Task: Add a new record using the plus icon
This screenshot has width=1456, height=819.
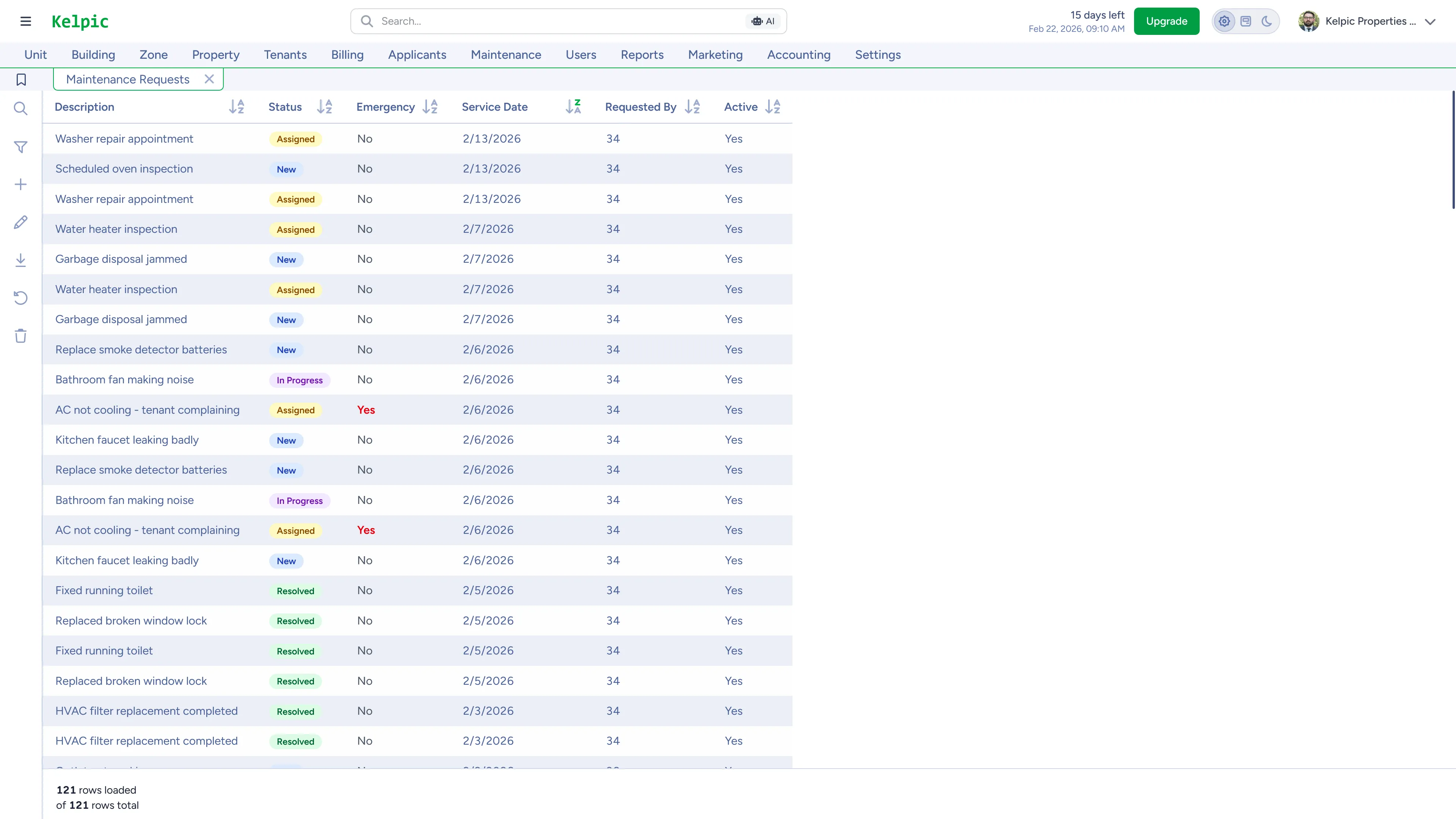Action: click(21, 184)
